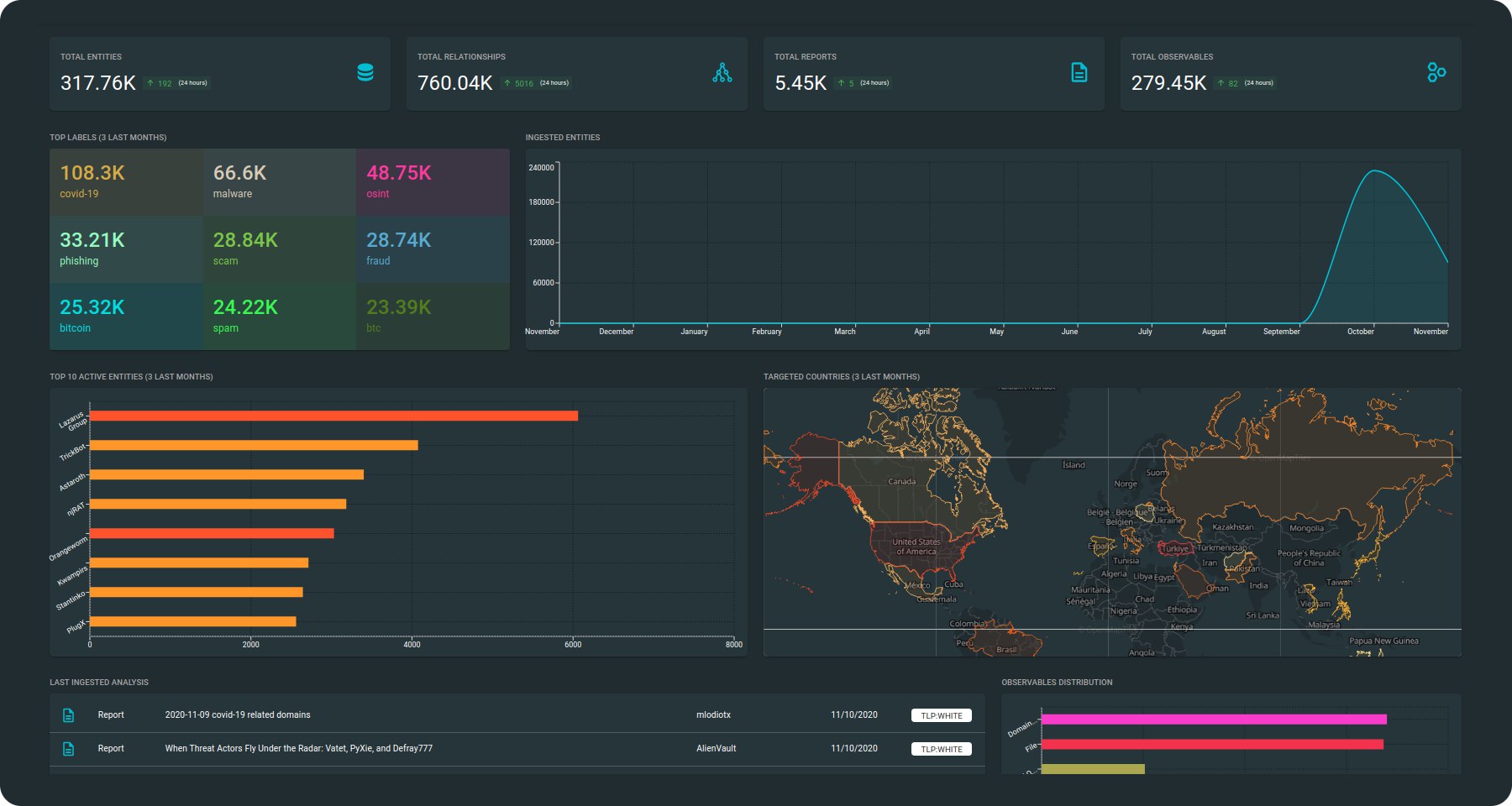
Task: Click the Lazarus Group bar in chart
Action: tap(333, 416)
